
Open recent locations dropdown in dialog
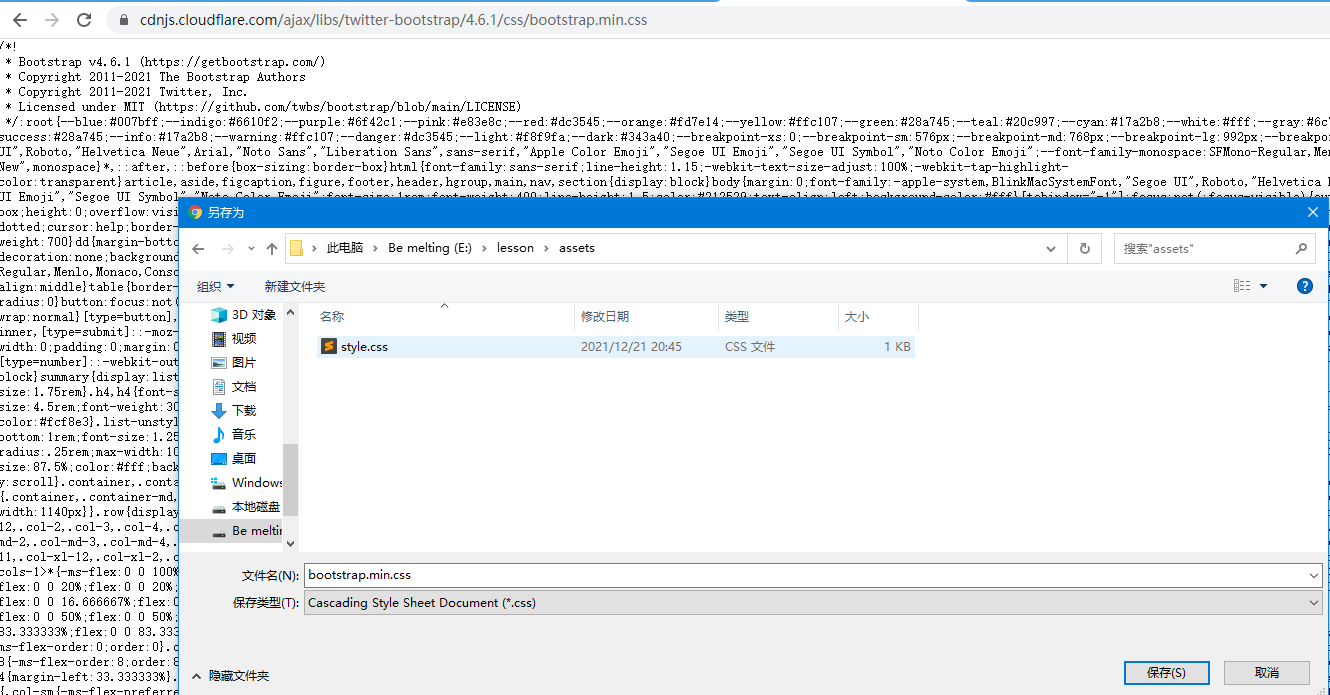(249, 249)
